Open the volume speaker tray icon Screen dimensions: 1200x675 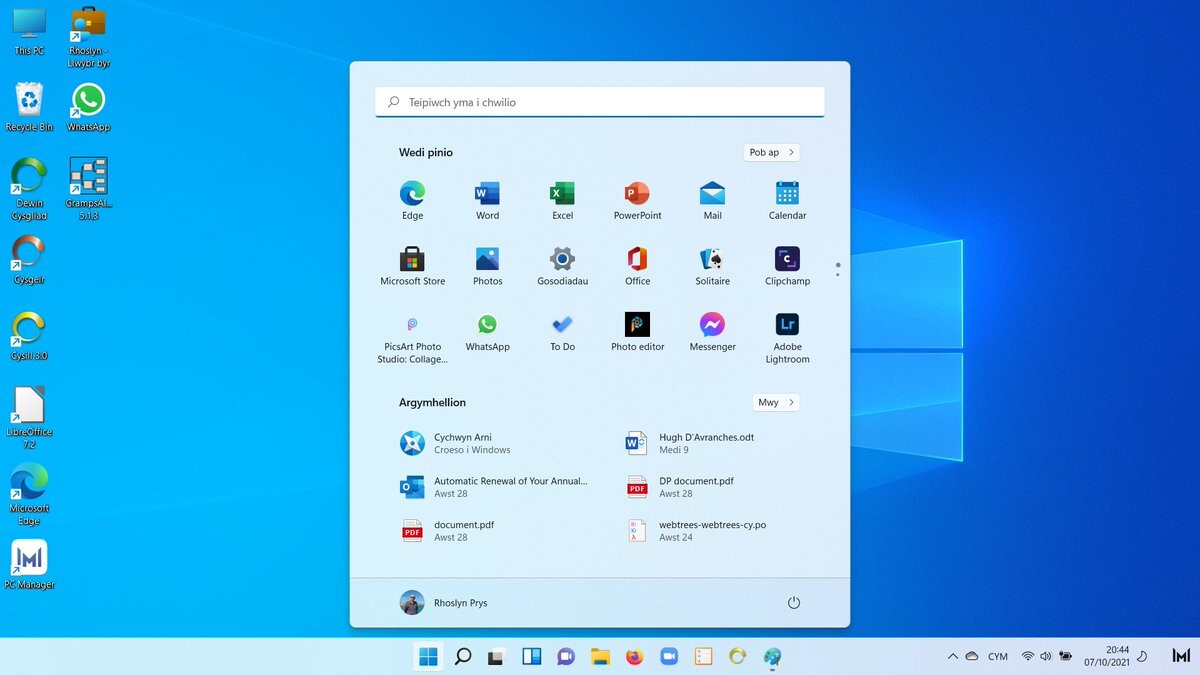click(1046, 656)
